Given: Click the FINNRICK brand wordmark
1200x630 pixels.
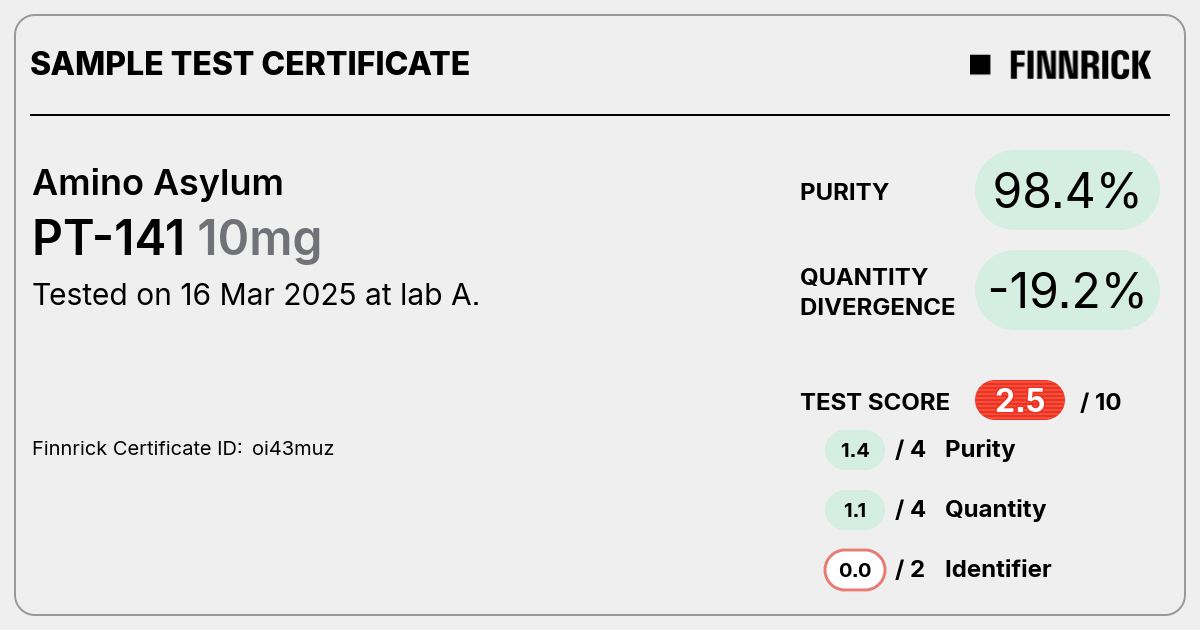Looking at the screenshot, I should (x=1080, y=65).
